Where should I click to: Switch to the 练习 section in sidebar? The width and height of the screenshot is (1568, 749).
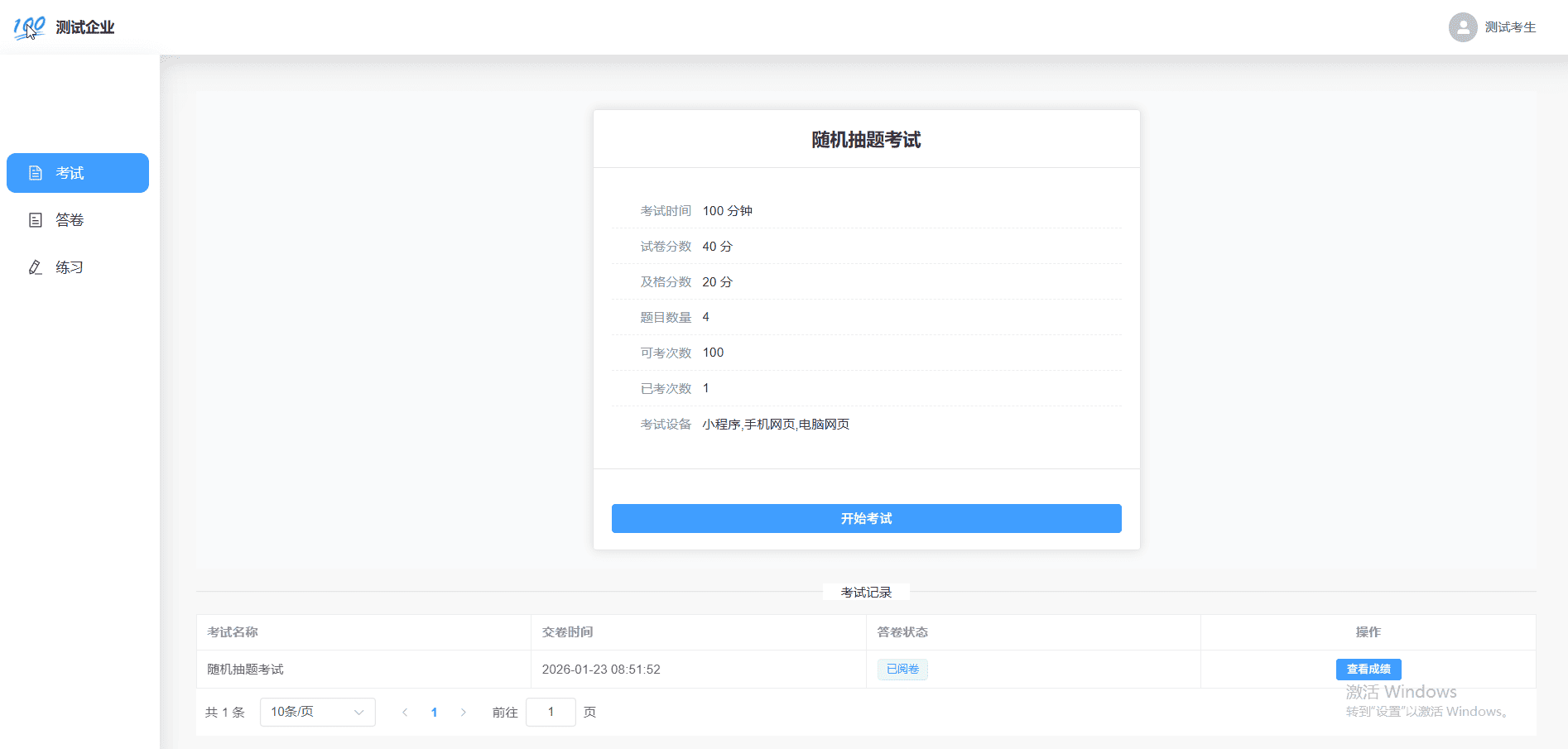click(x=68, y=266)
